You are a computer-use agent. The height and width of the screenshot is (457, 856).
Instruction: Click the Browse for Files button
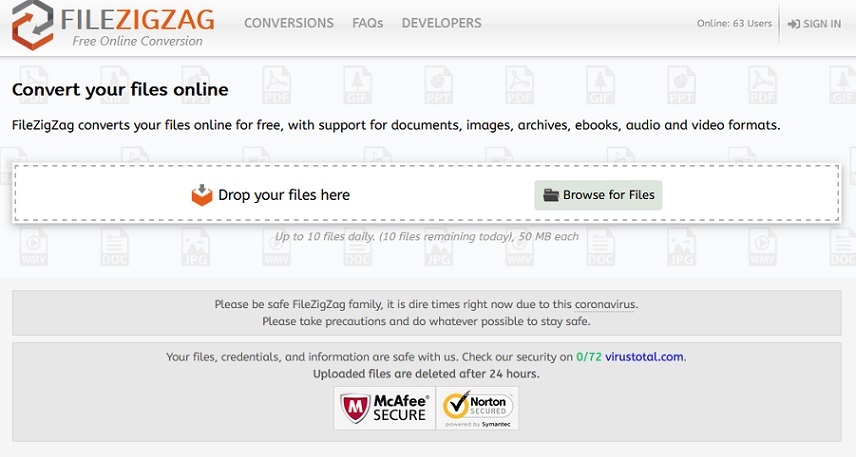tap(598, 195)
